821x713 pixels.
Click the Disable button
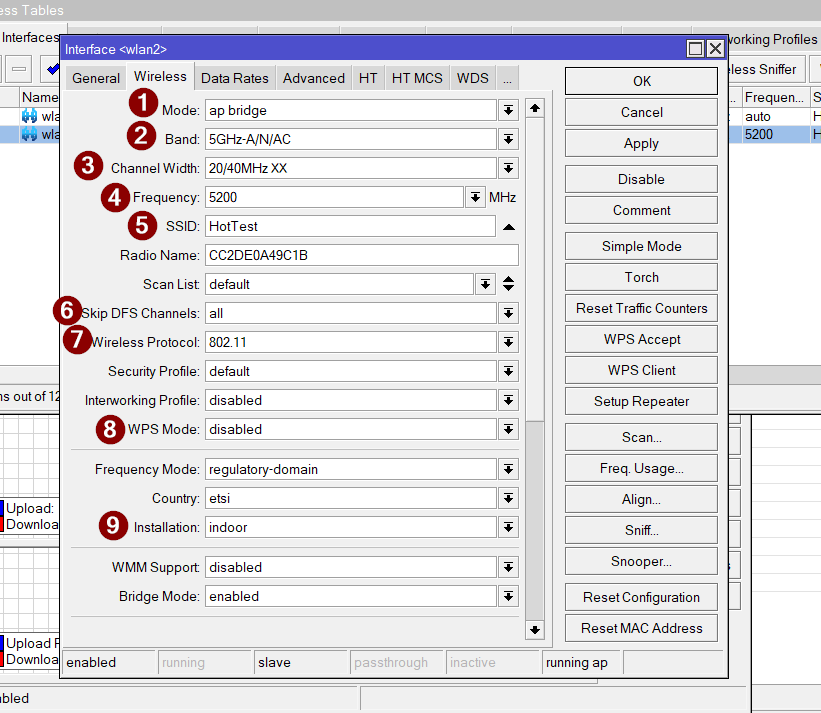pyautogui.click(x=641, y=180)
